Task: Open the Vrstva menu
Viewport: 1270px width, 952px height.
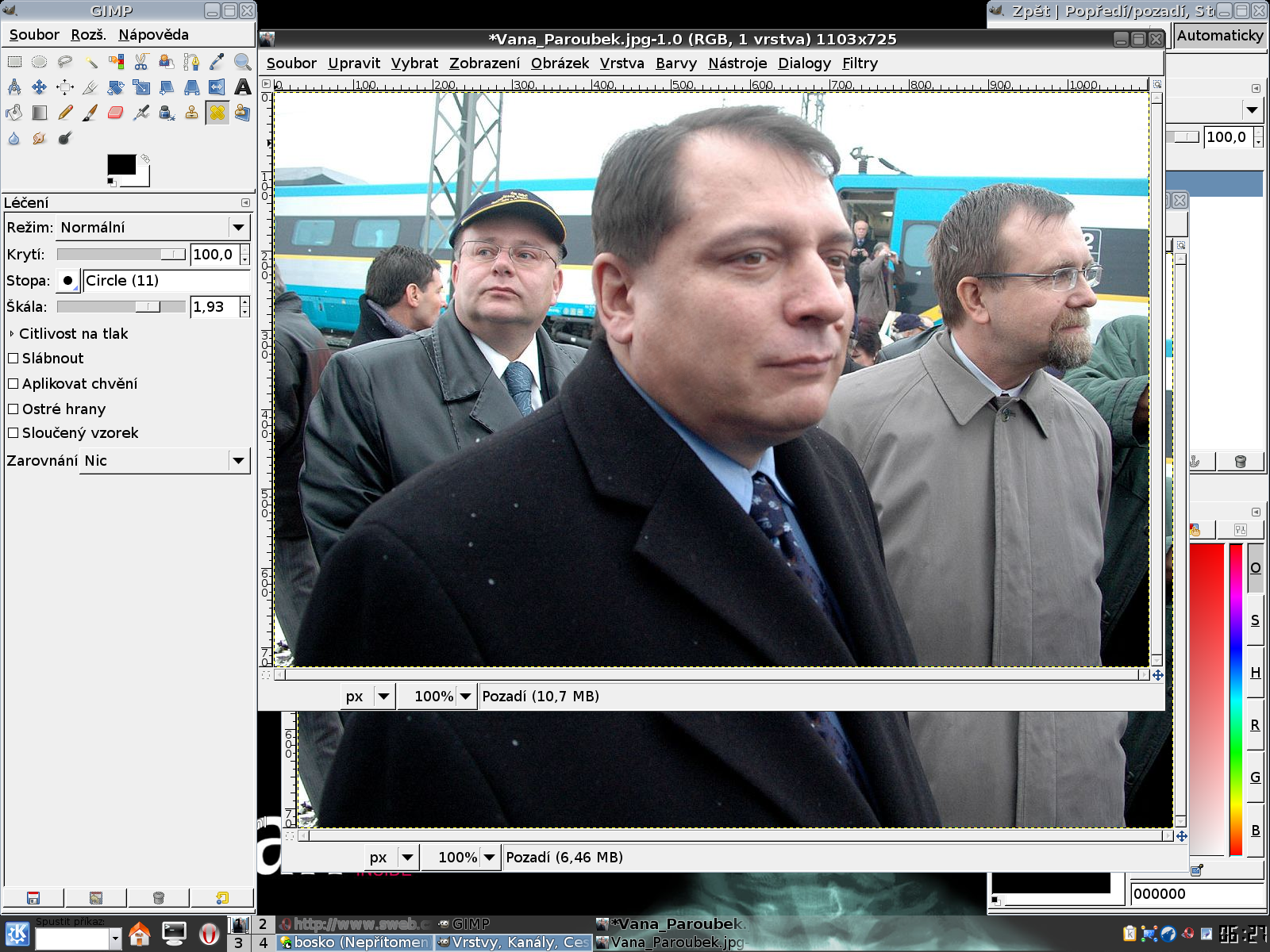Action: (x=622, y=63)
